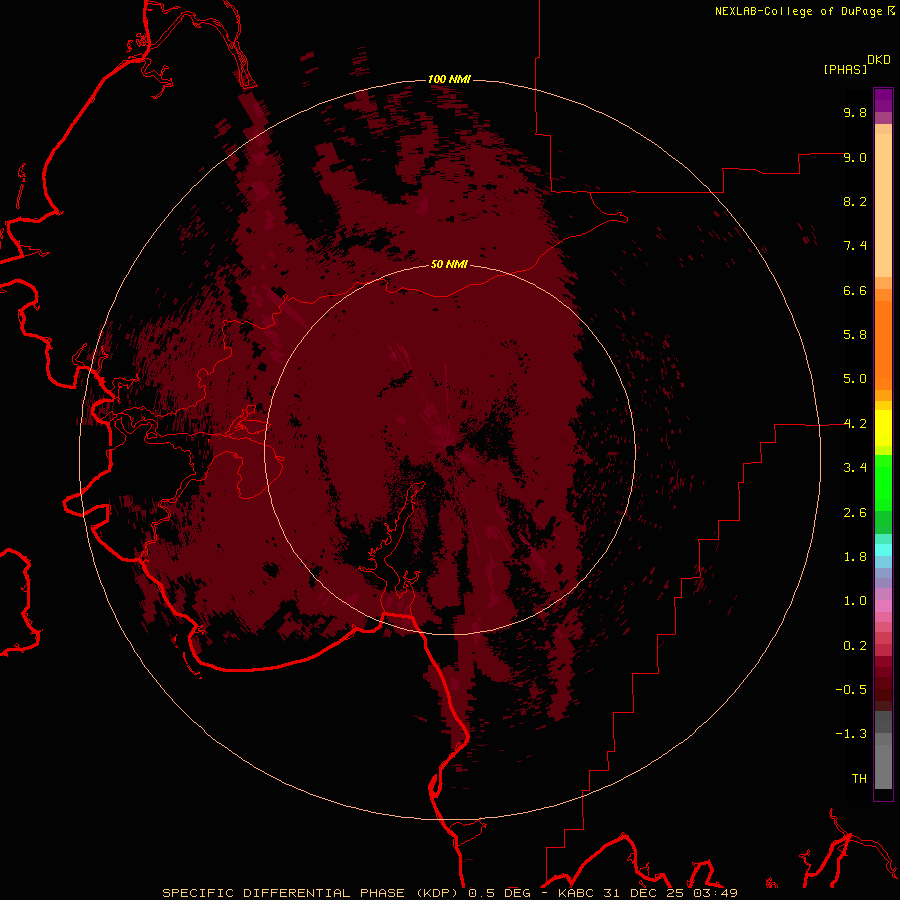Screen dimensions: 900x900
Task: Click "SPECIFIC DIFFERENTIAL PHASE (KDP)" product title
Action: tap(312, 893)
